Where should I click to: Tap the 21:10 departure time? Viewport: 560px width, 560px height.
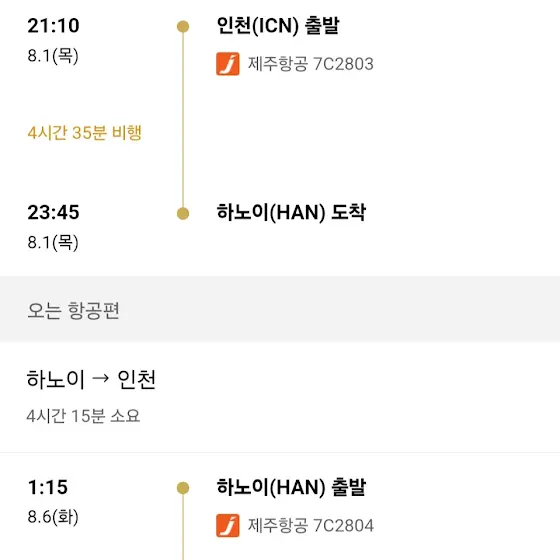pos(53,26)
